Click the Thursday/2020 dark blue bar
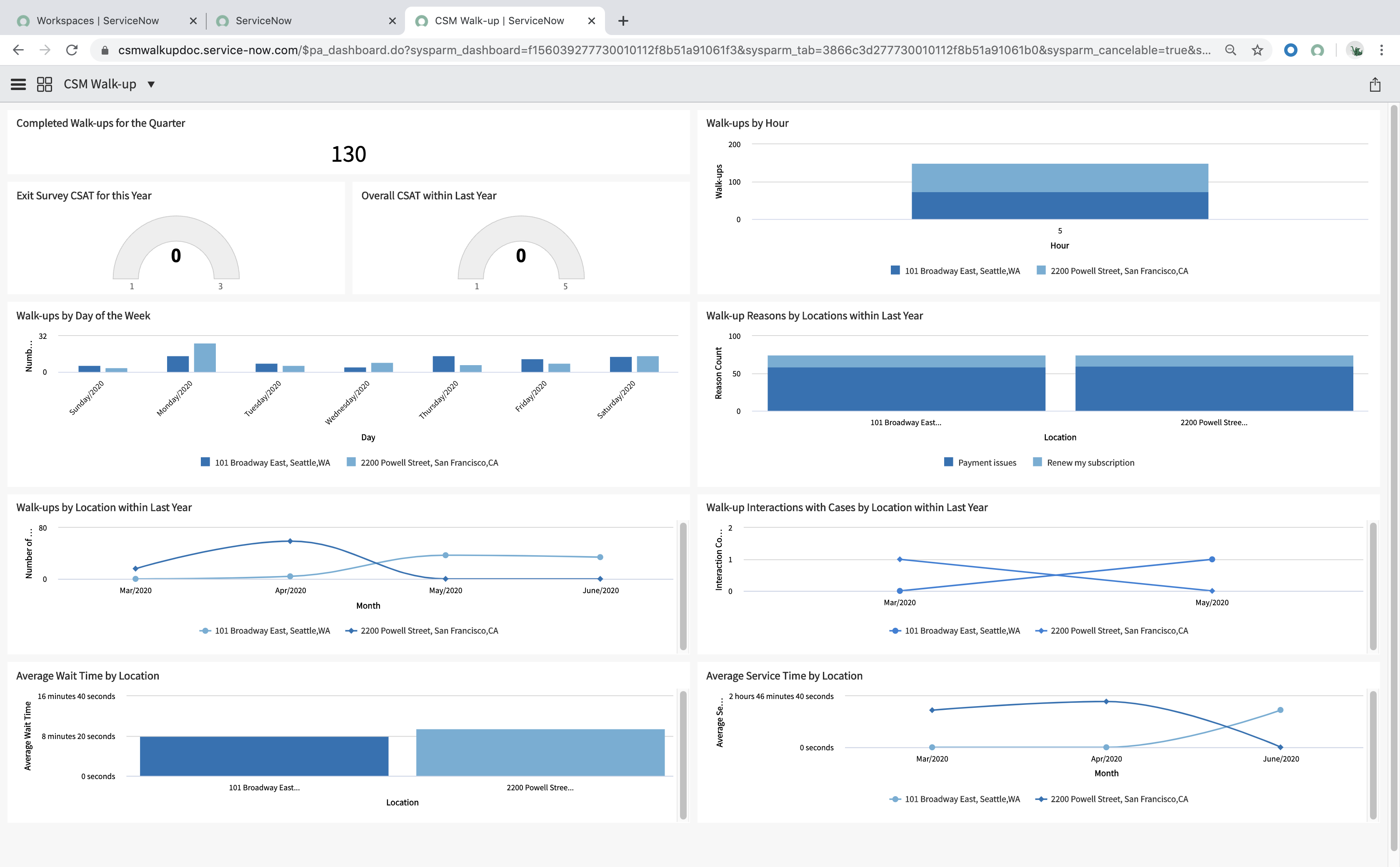1400x867 pixels. coord(444,364)
